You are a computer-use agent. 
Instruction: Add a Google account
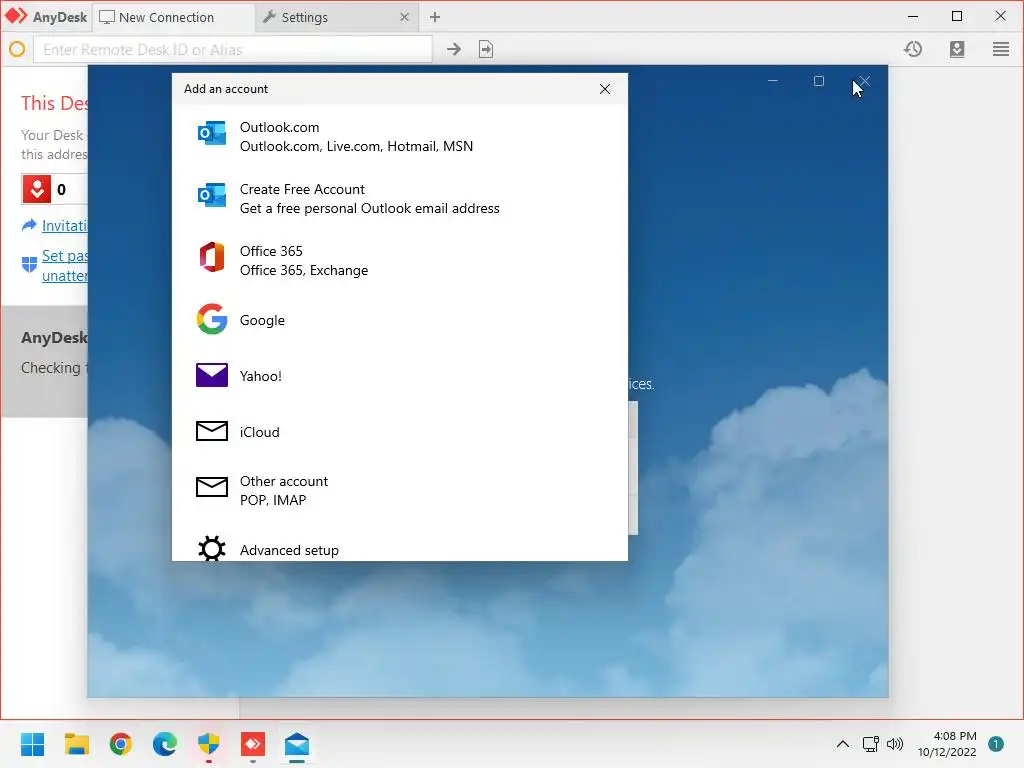[400, 320]
